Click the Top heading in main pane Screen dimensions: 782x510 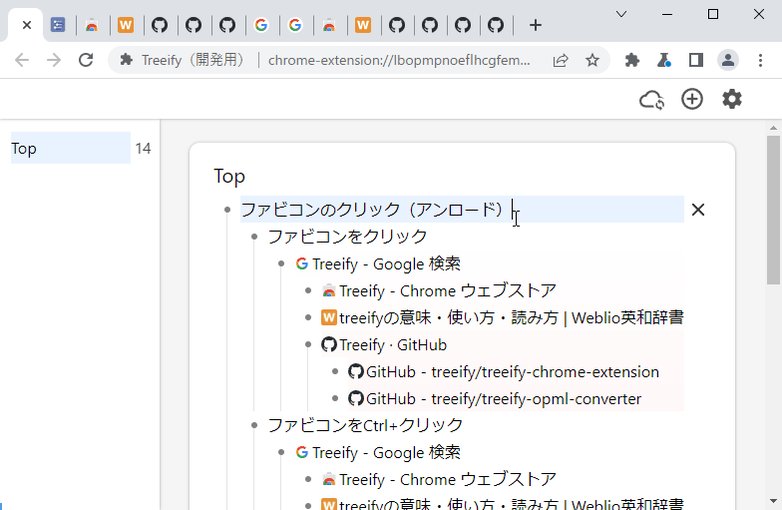(229, 176)
